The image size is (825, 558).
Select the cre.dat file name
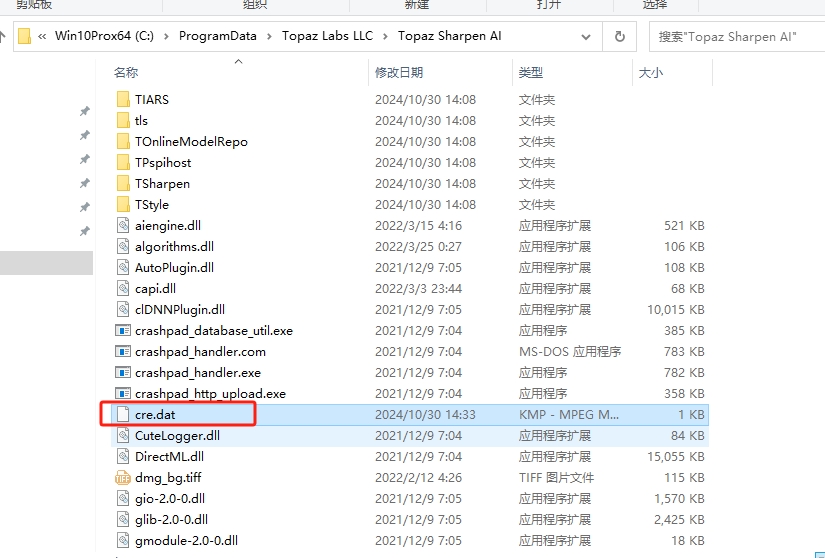[155, 414]
